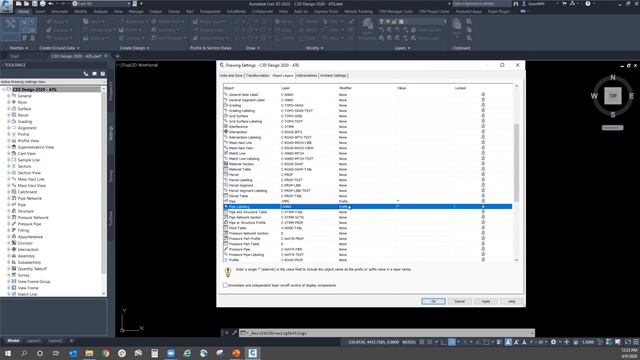
Task: Expand the Profile View node in Toolspace
Action: pos(9,140)
